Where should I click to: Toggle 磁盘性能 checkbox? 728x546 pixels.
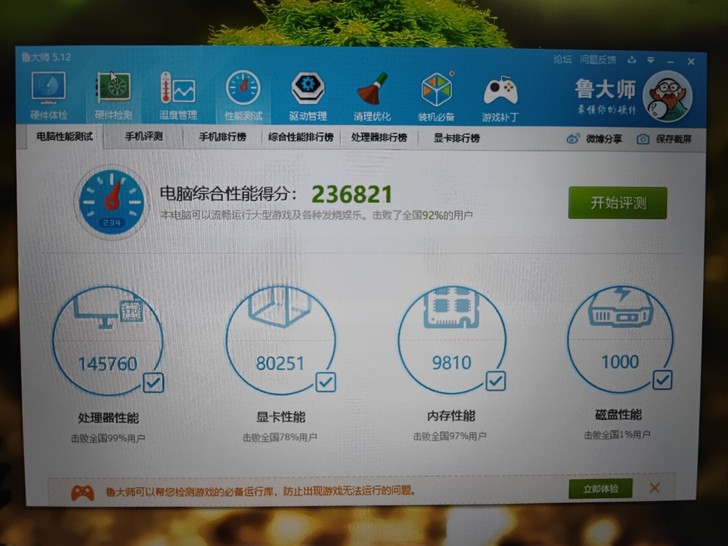[663, 380]
